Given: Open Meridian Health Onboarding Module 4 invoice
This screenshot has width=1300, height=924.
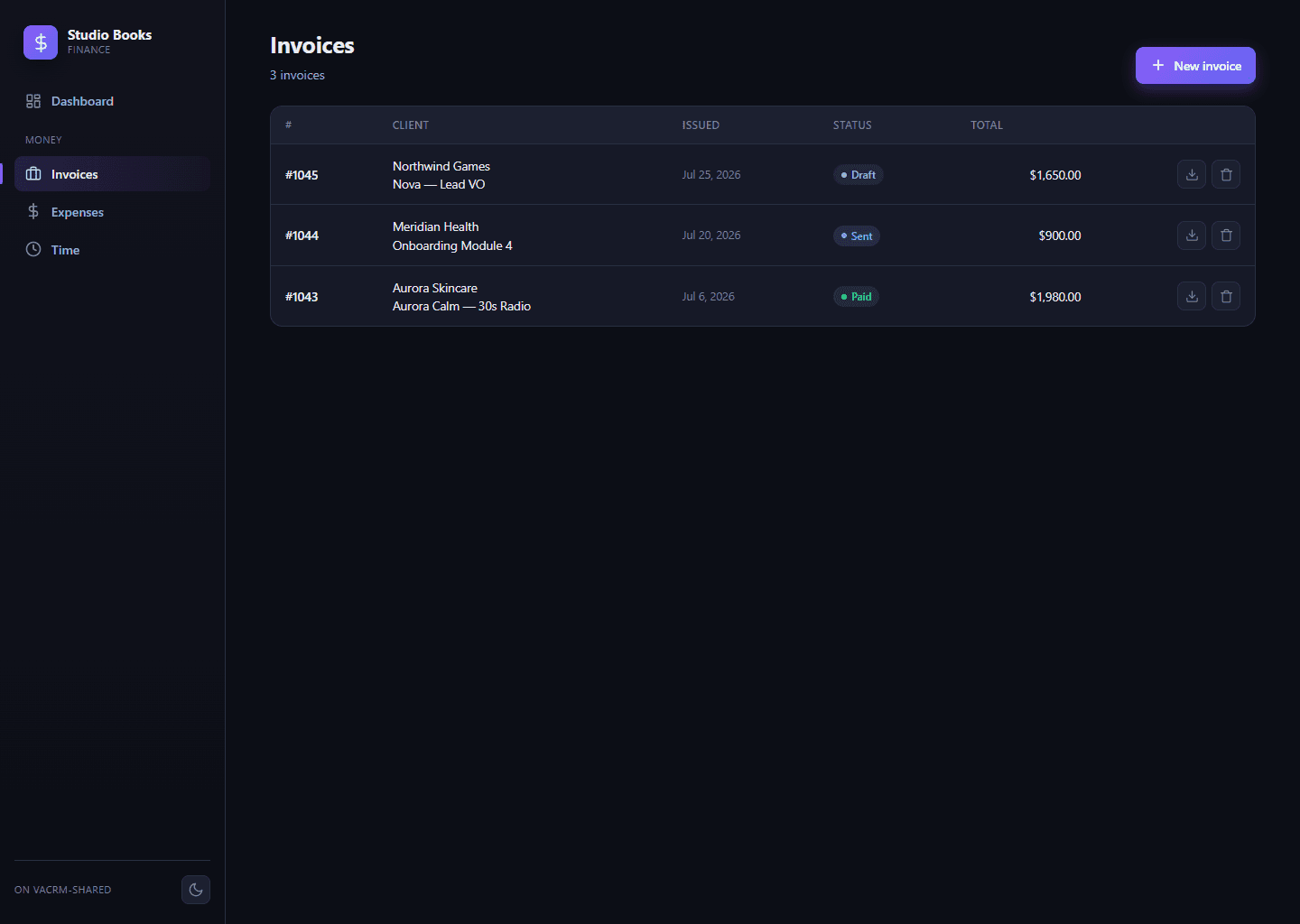Looking at the screenshot, I should tap(763, 236).
